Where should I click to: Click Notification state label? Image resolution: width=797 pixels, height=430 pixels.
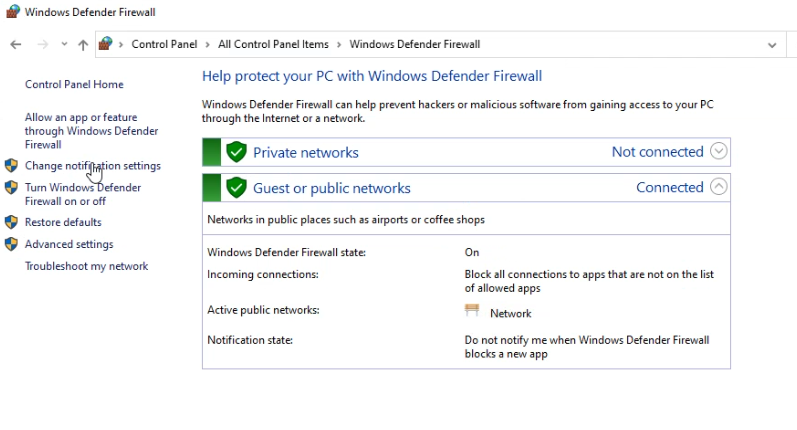coord(250,340)
